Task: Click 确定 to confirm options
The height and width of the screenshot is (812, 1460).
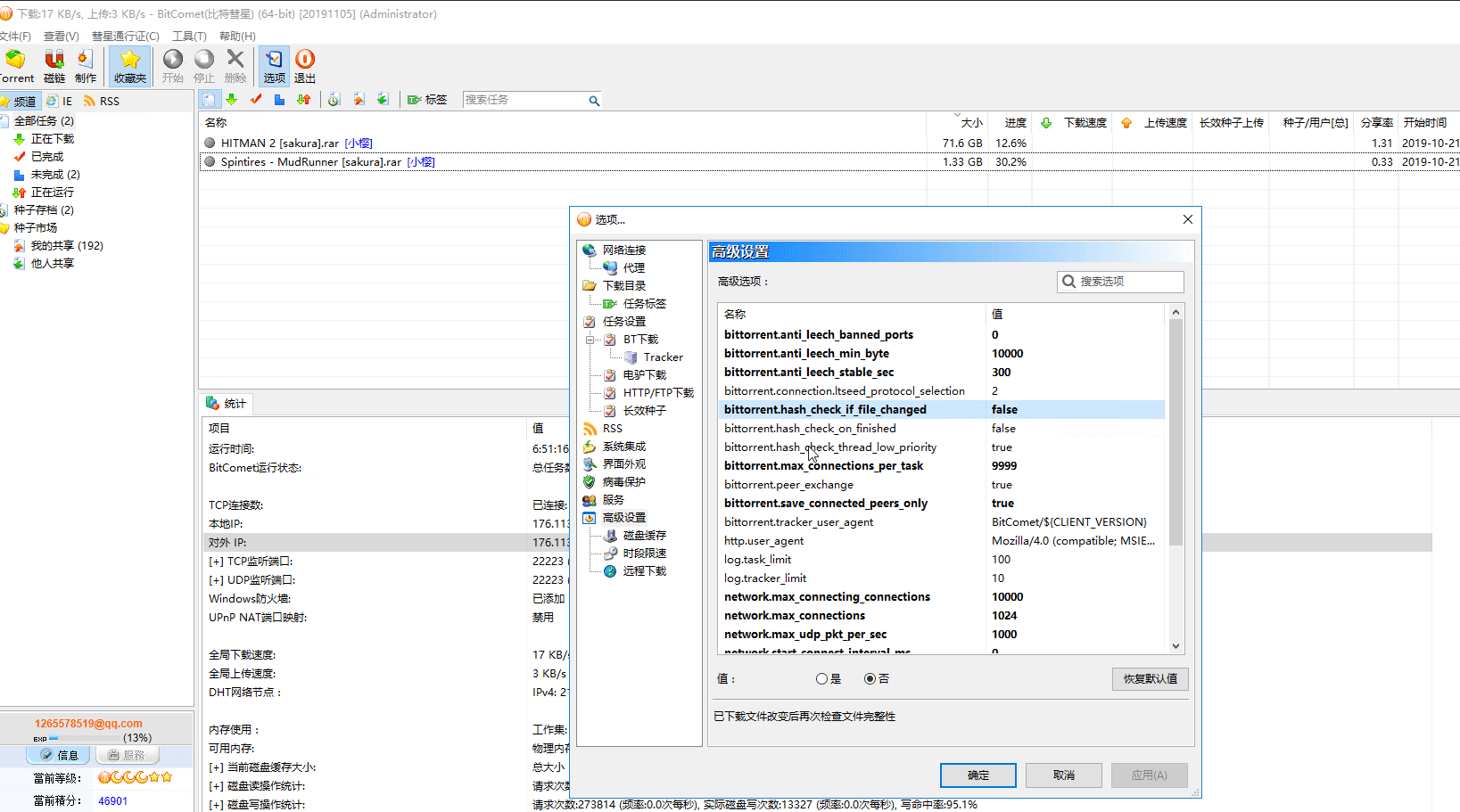Action: pos(977,775)
